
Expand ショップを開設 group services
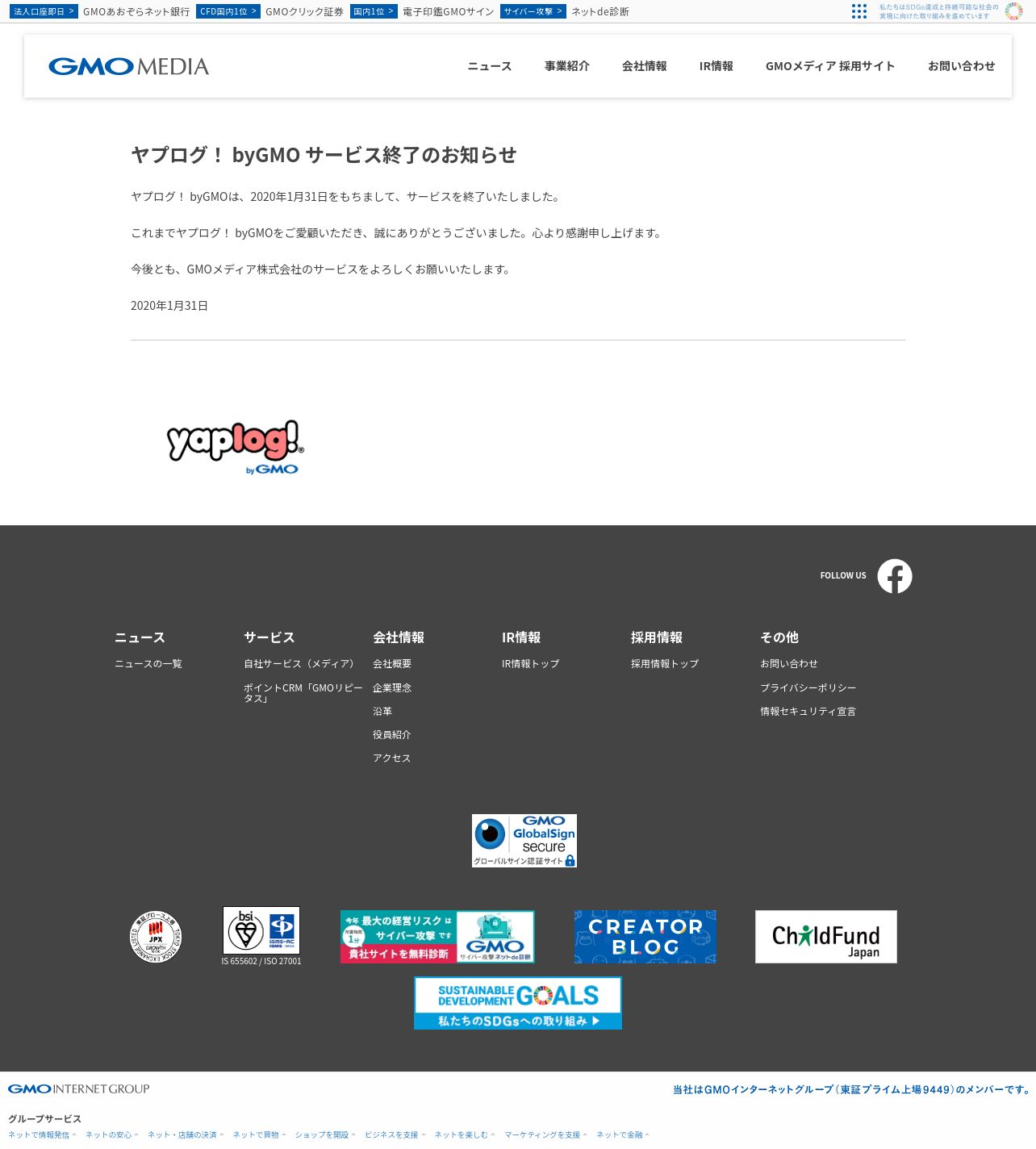click(x=325, y=1135)
